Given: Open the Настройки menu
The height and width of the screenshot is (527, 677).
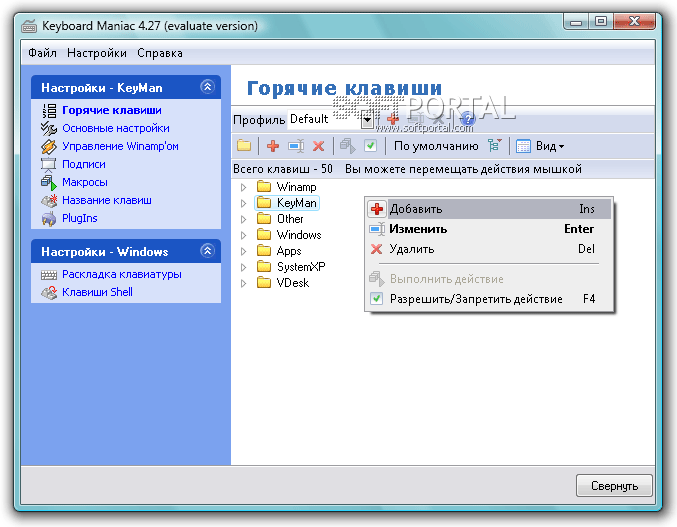Looking at the screenshot, I should tap(97, 53).
